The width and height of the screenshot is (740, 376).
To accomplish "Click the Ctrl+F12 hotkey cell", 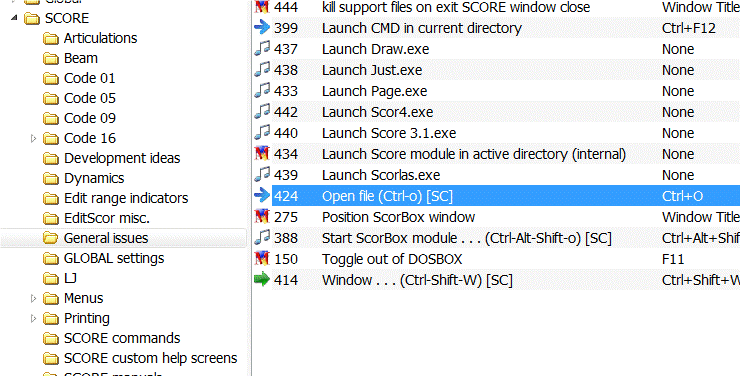I will click(x=689, y=28).
